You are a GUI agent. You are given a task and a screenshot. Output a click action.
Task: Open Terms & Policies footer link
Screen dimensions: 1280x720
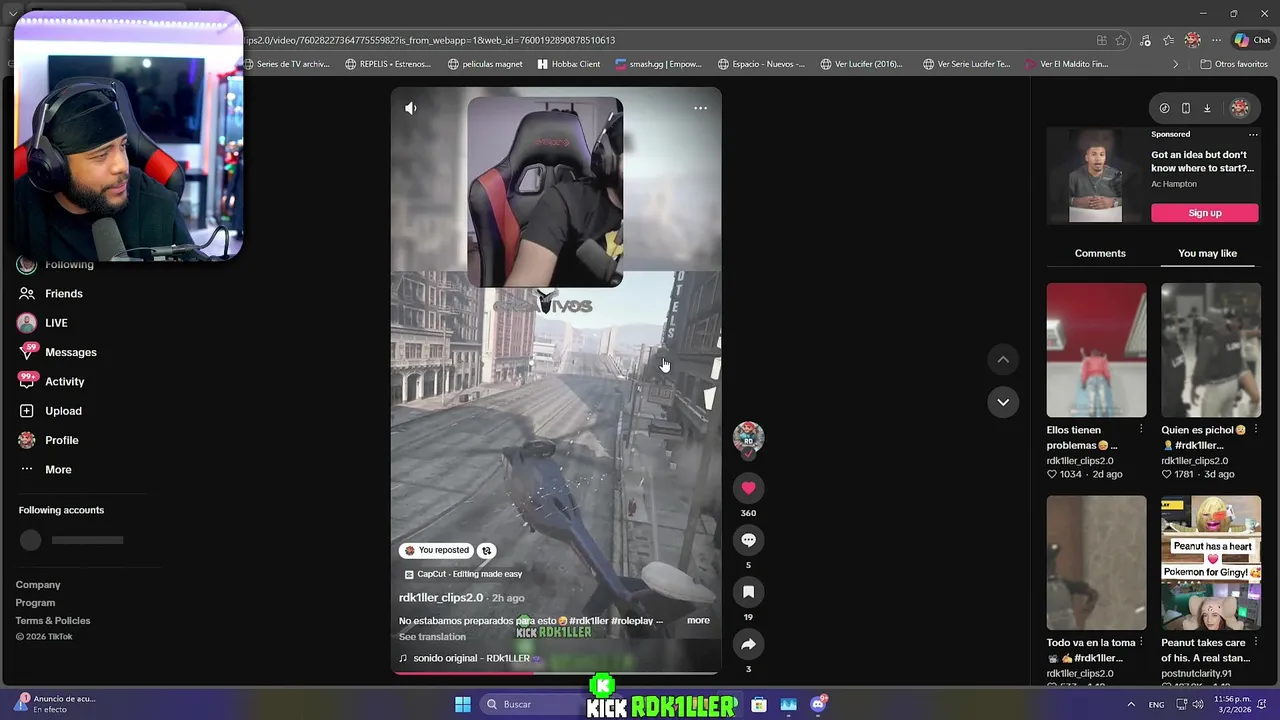coord(53,621)
